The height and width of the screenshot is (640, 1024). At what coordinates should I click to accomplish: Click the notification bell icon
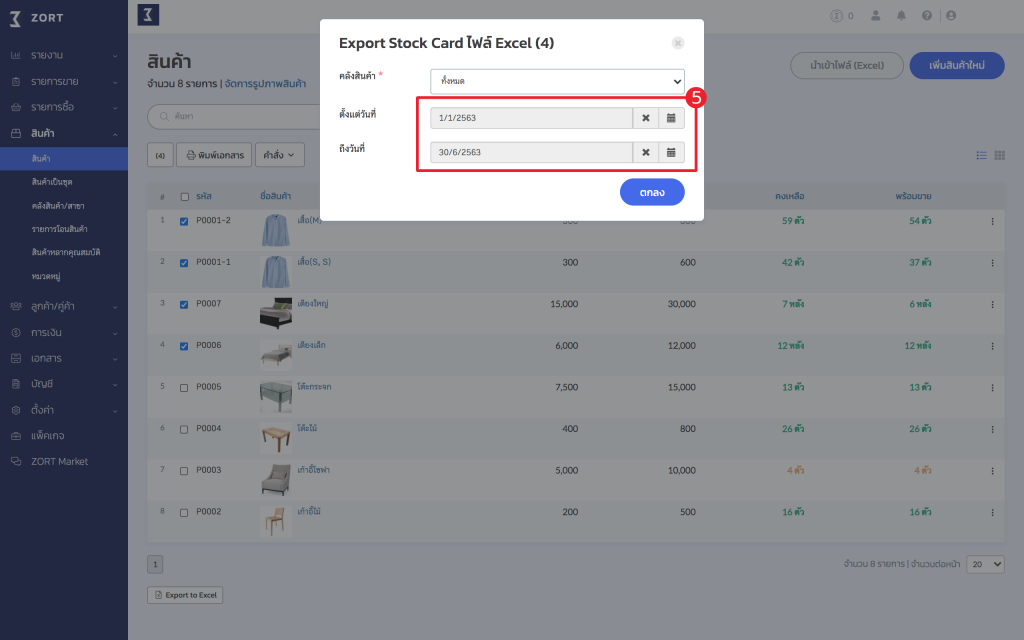901,15
